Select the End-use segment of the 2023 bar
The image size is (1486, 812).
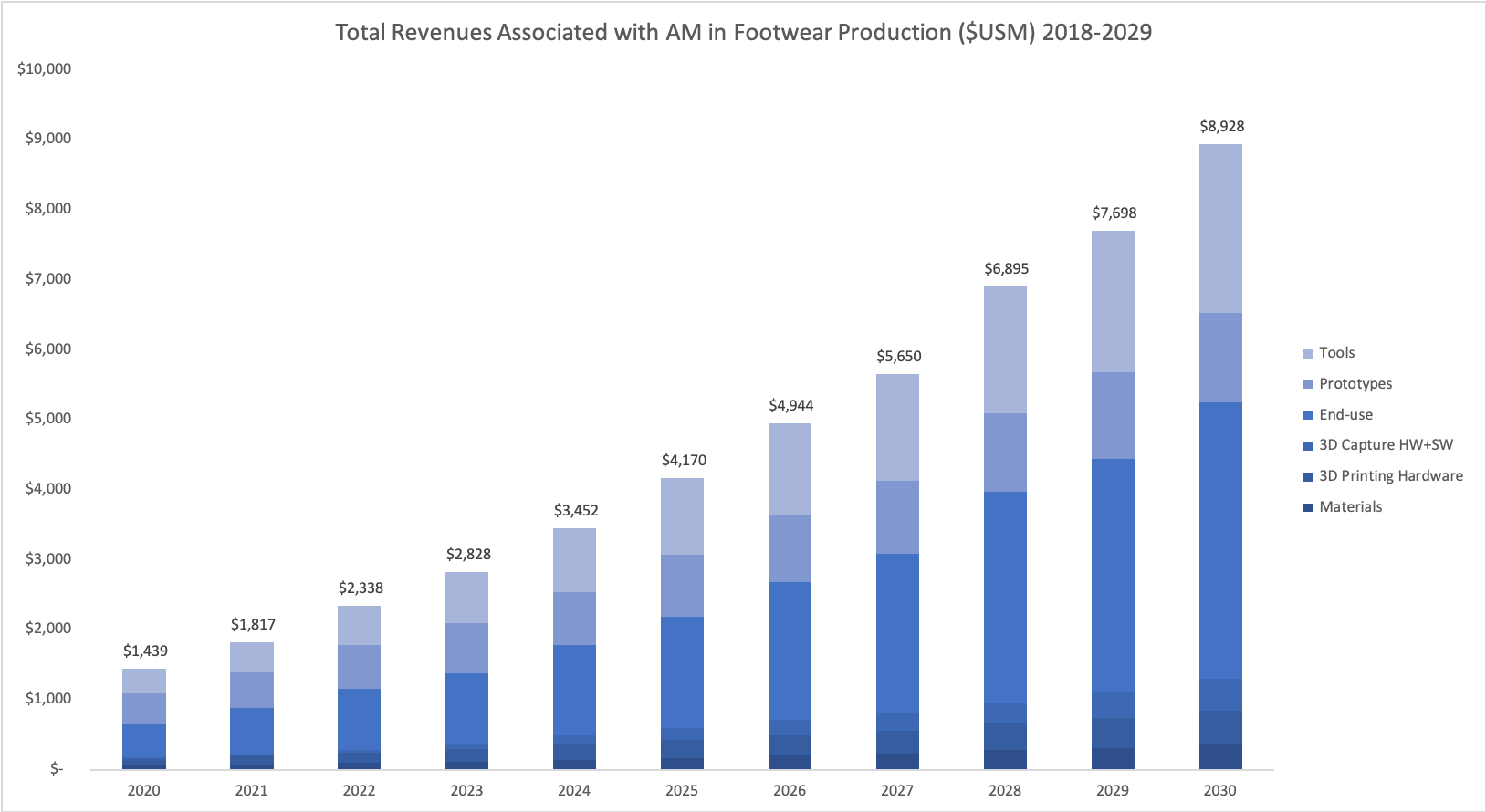click(466, 709)
